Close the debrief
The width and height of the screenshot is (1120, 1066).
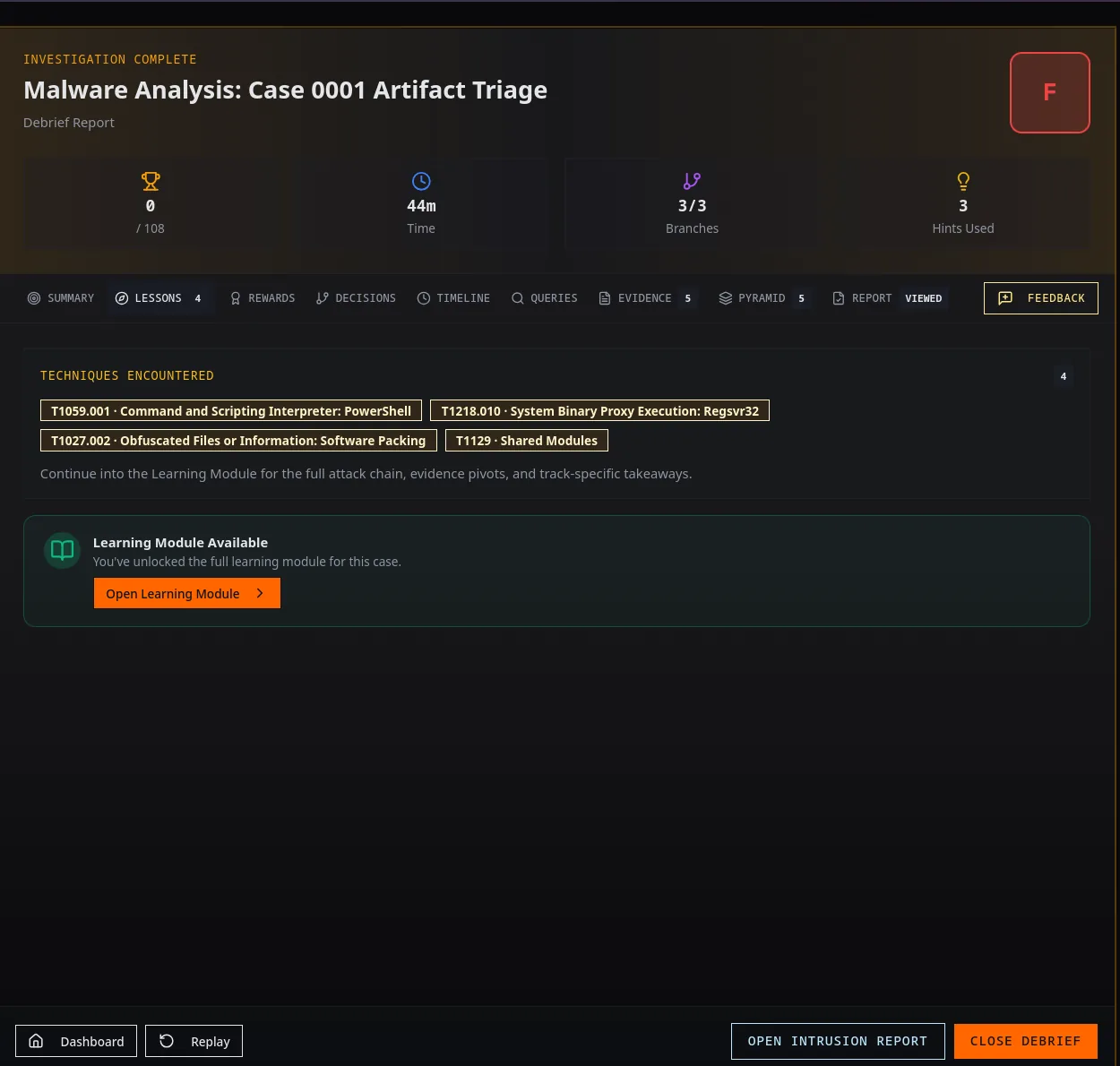(1026, 1041)
